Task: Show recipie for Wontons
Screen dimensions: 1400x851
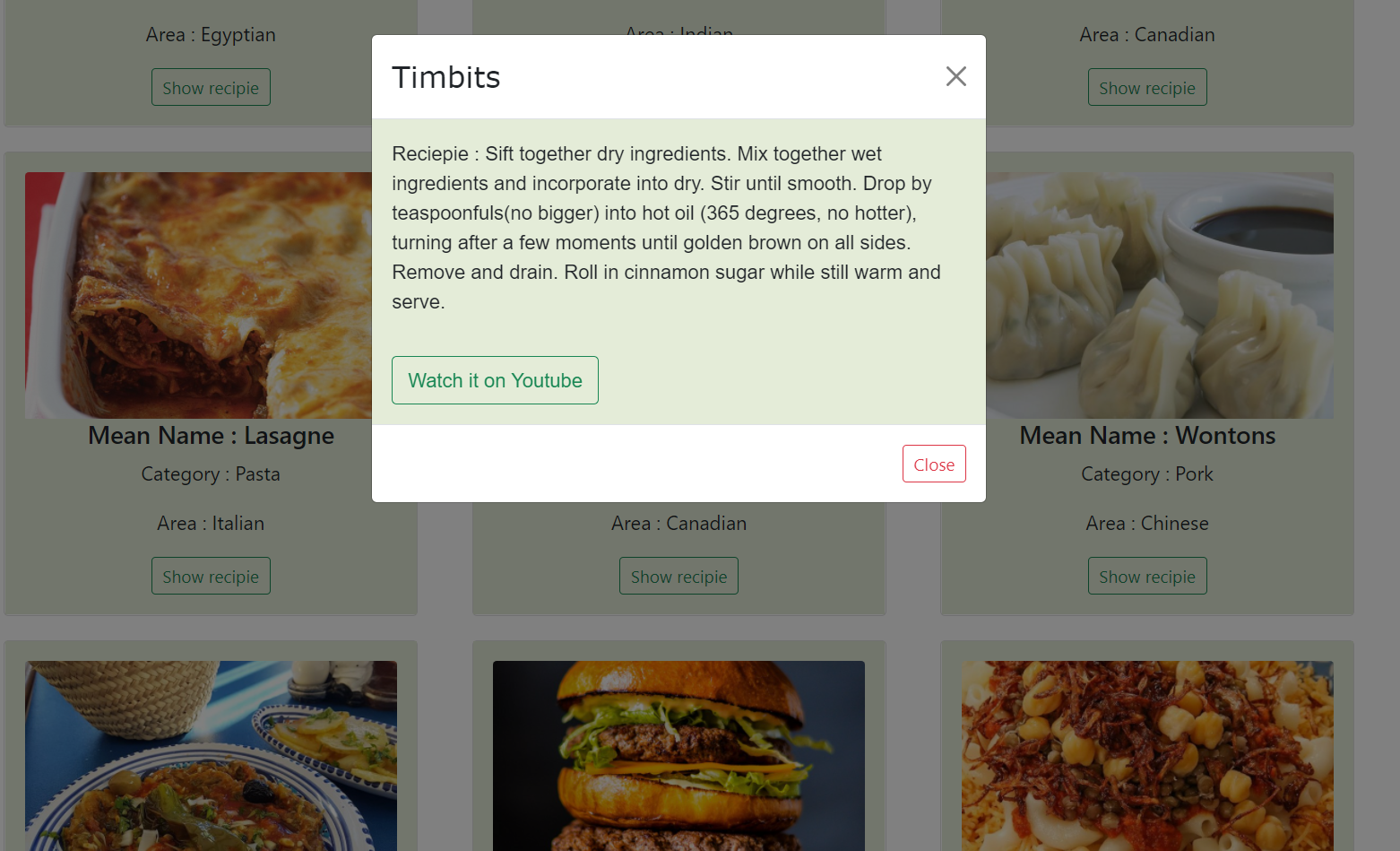Action: tap(1147, 575)
